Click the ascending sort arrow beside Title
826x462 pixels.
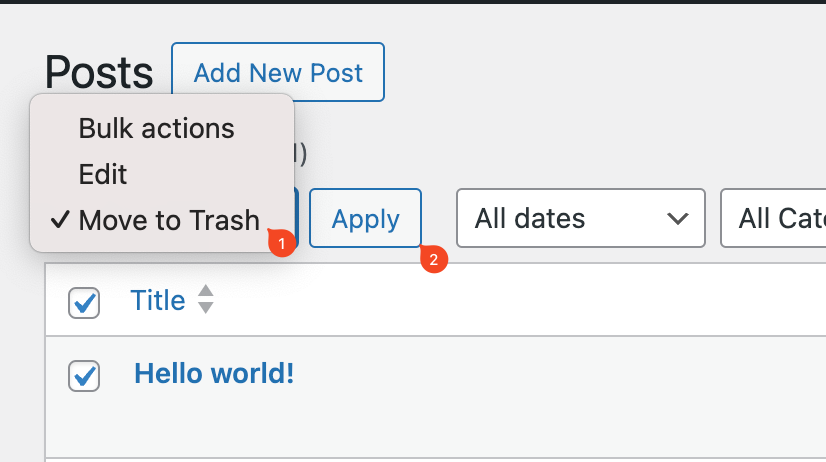(x=205, y=292)
